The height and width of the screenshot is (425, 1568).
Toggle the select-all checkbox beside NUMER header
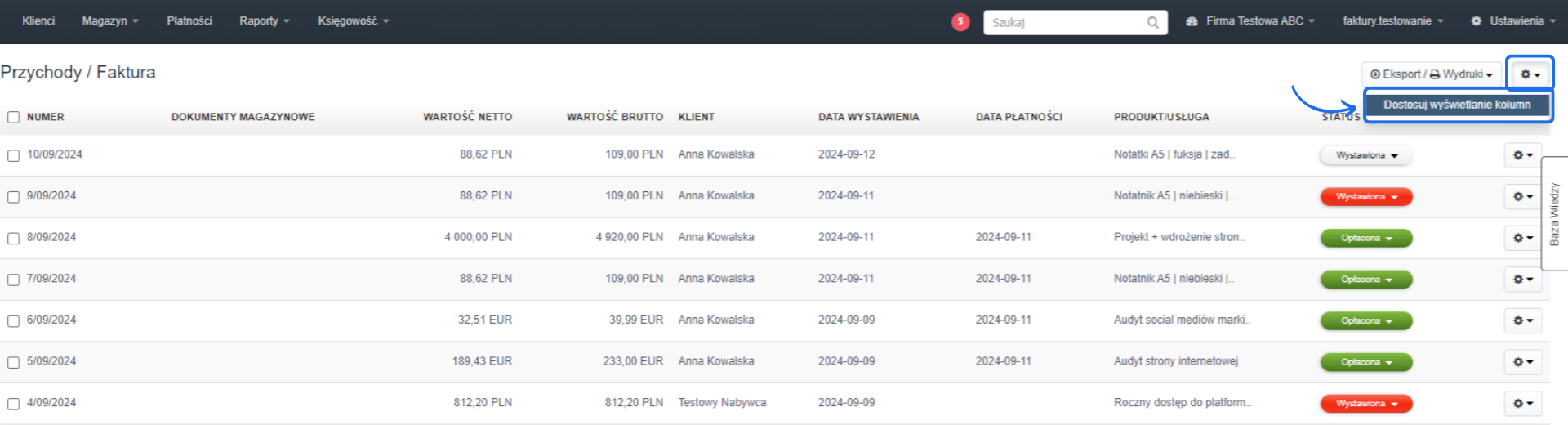point(14,117)
